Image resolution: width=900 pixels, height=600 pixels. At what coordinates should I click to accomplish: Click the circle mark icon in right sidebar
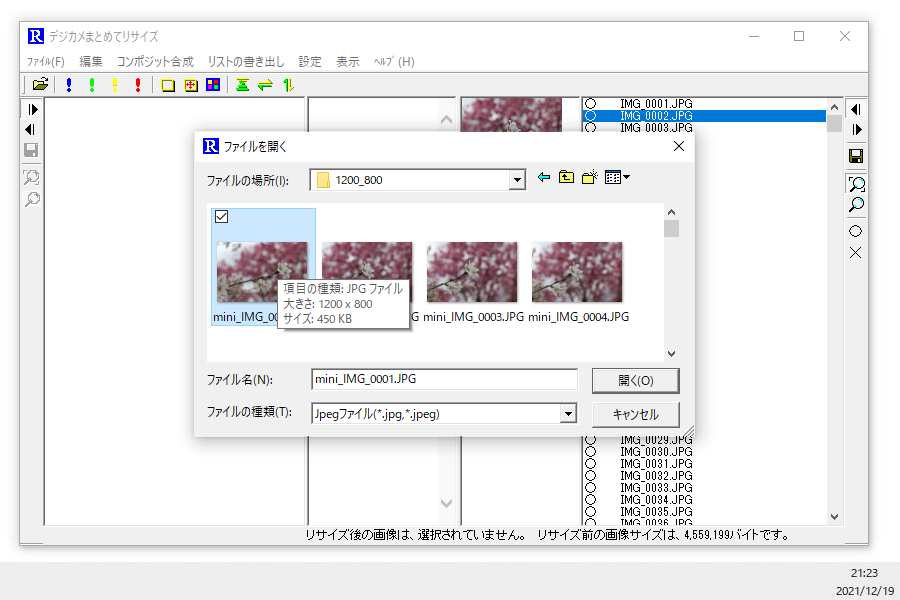click(855, 231)
